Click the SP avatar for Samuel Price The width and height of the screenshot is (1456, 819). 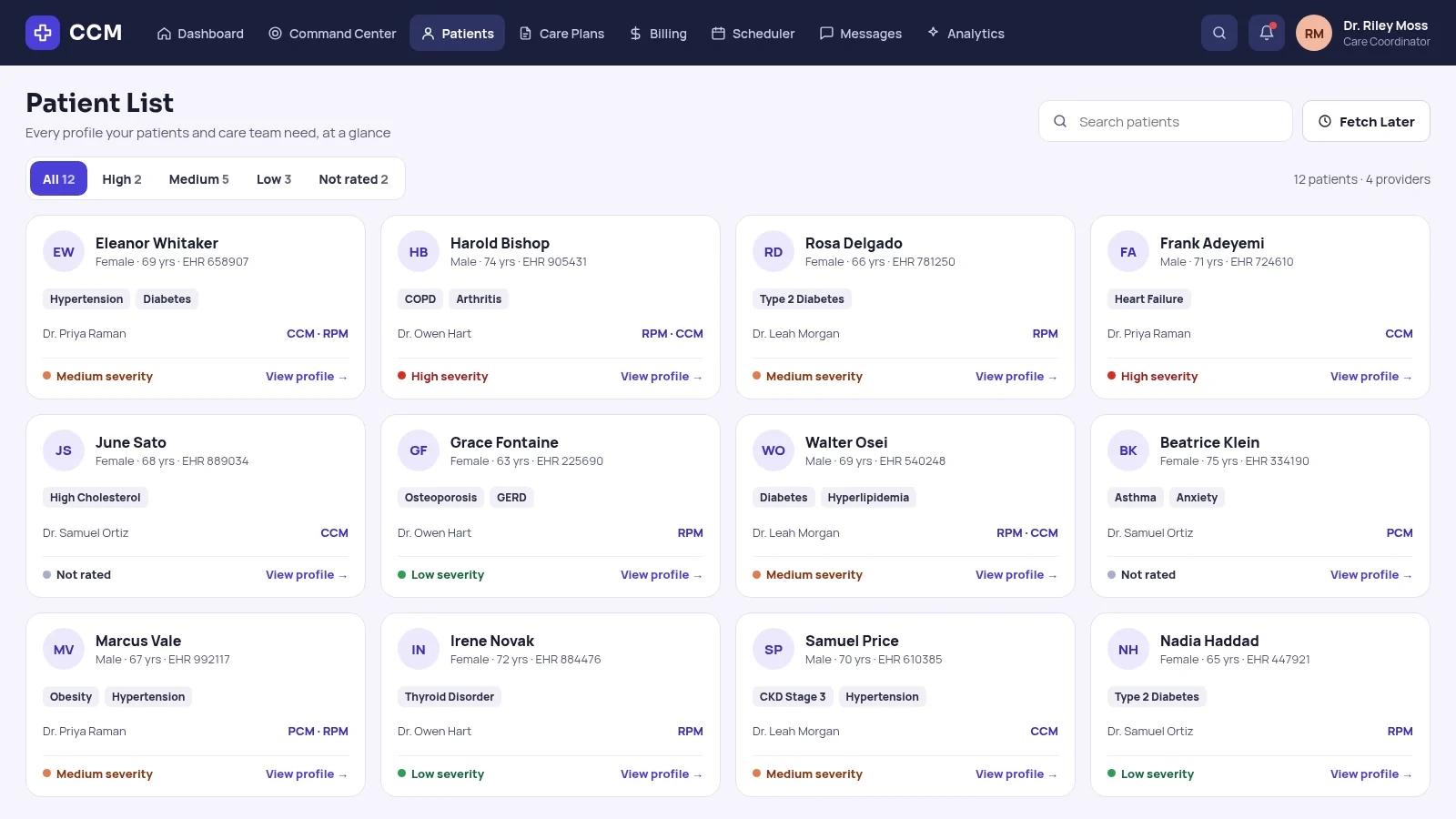point(773,650)
